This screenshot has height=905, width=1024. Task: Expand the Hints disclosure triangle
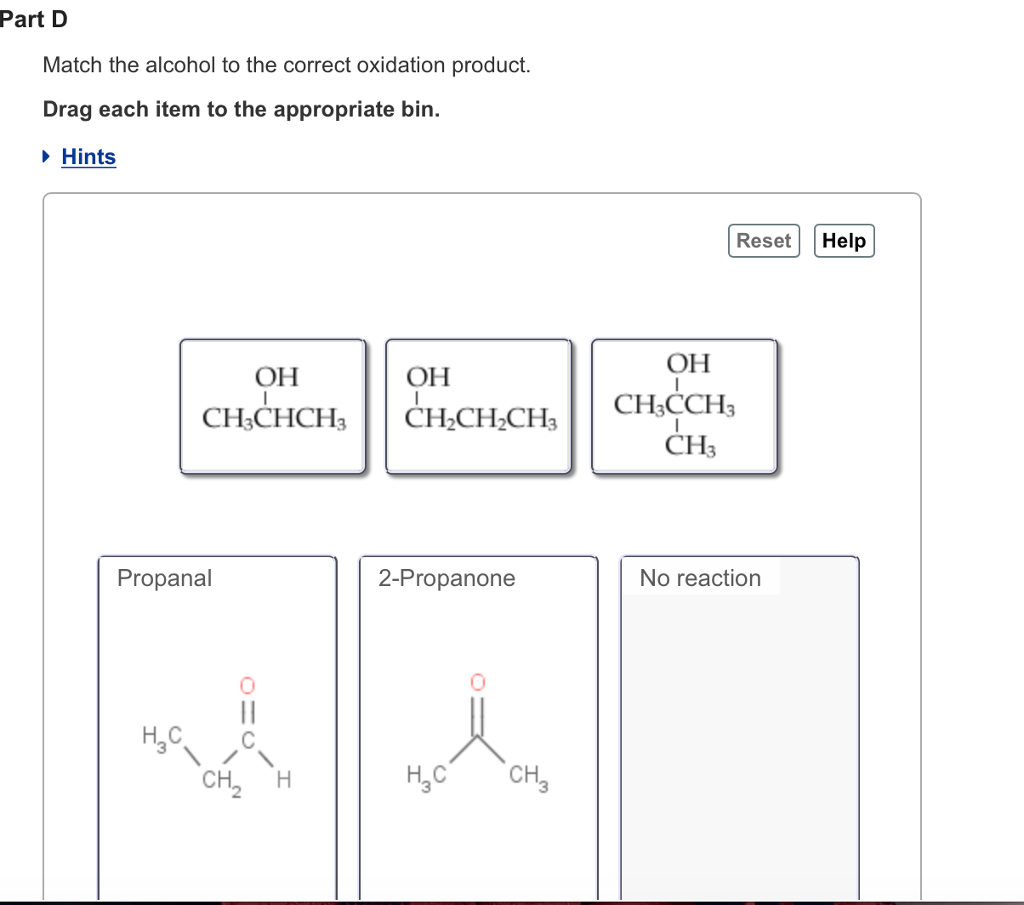click(x=46, y=157)
